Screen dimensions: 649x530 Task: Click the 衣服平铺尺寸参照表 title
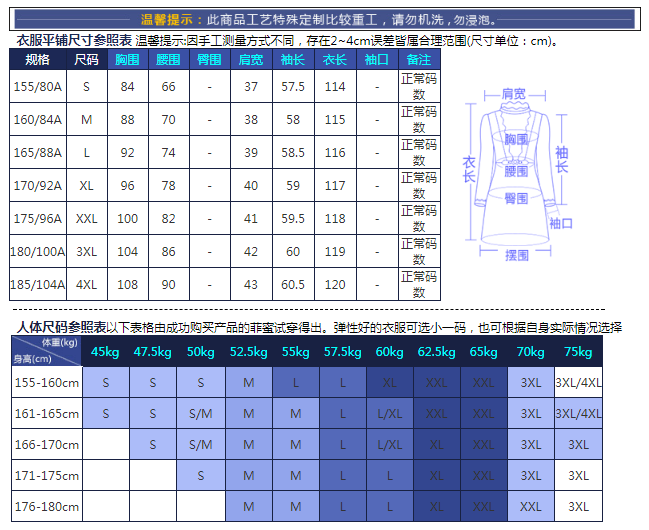[74, 41]
